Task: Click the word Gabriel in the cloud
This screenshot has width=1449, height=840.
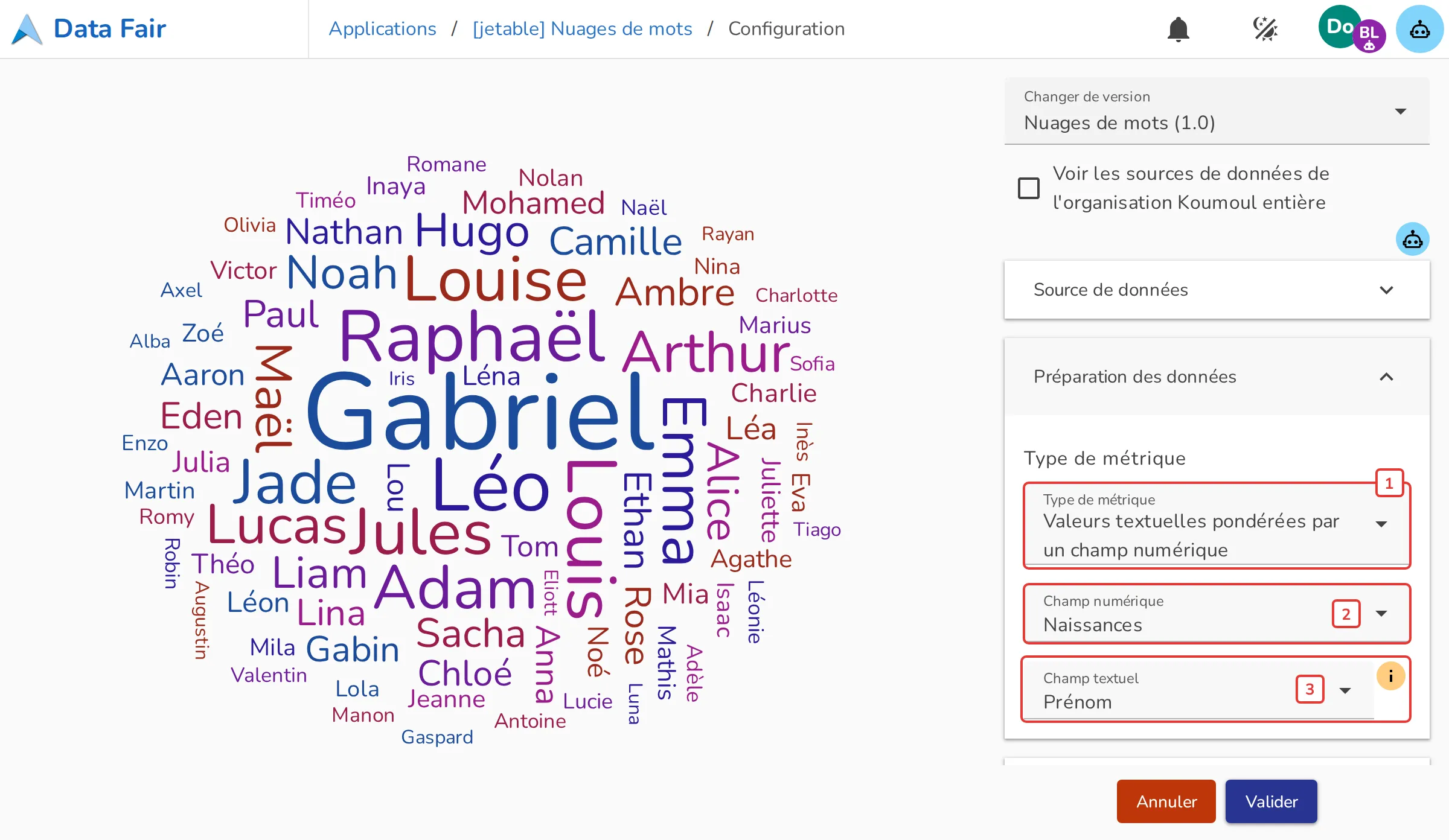Action: pyautogui.click(x=481, y=412)
